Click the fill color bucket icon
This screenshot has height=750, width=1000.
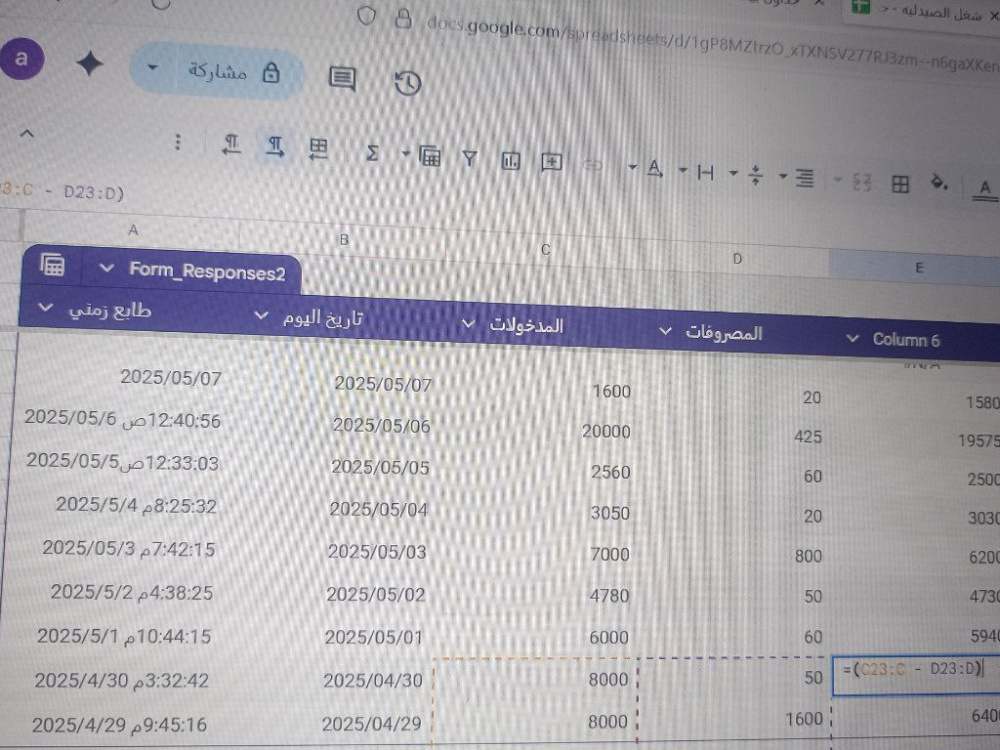pyautogui.click(x=939, y=183)
